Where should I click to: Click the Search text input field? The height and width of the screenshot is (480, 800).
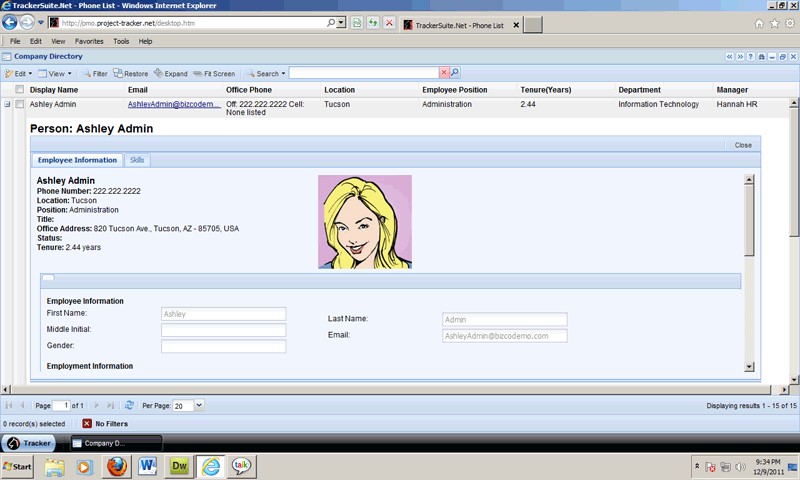[364, 73]
